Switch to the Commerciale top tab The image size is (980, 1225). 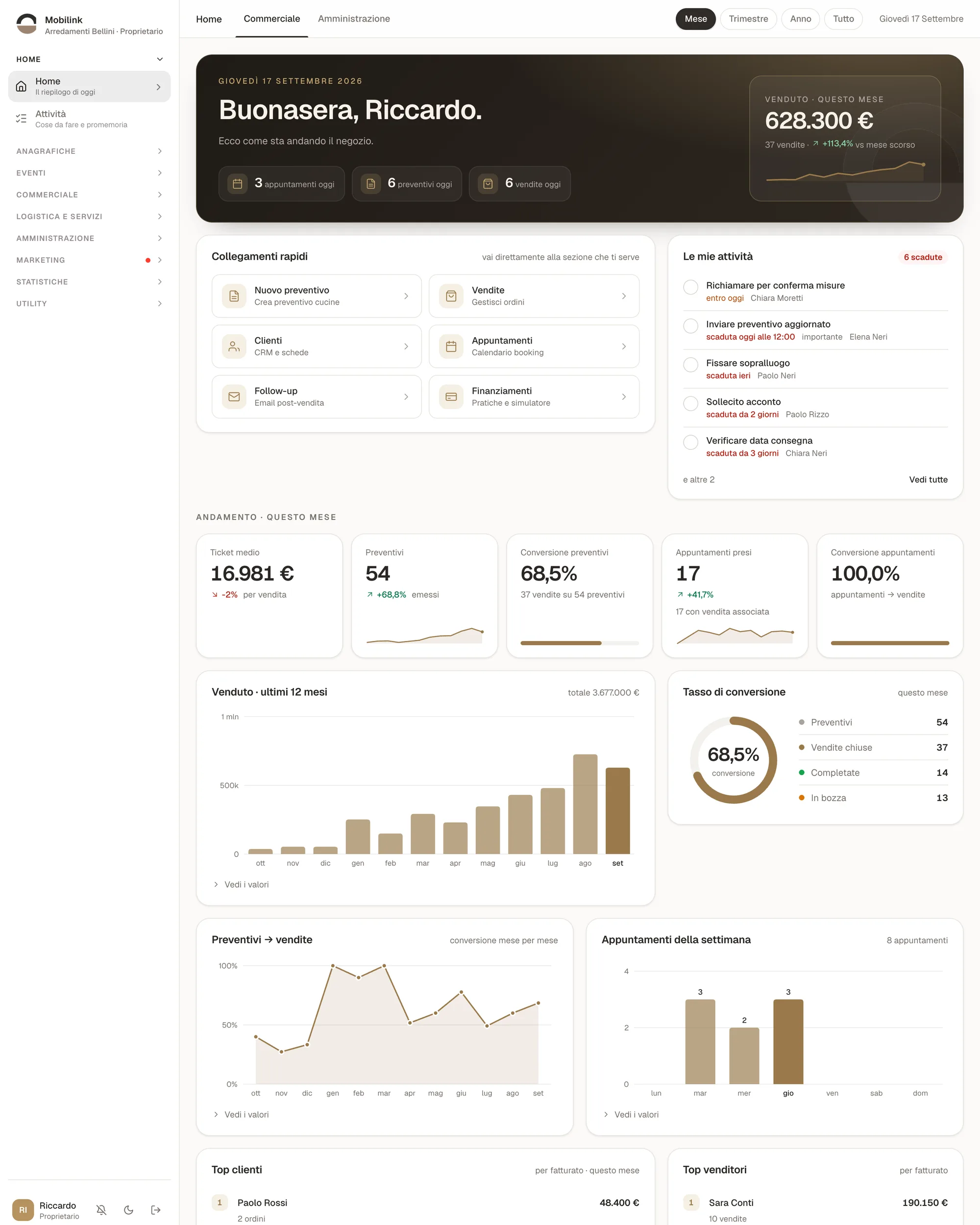point(271,19)
